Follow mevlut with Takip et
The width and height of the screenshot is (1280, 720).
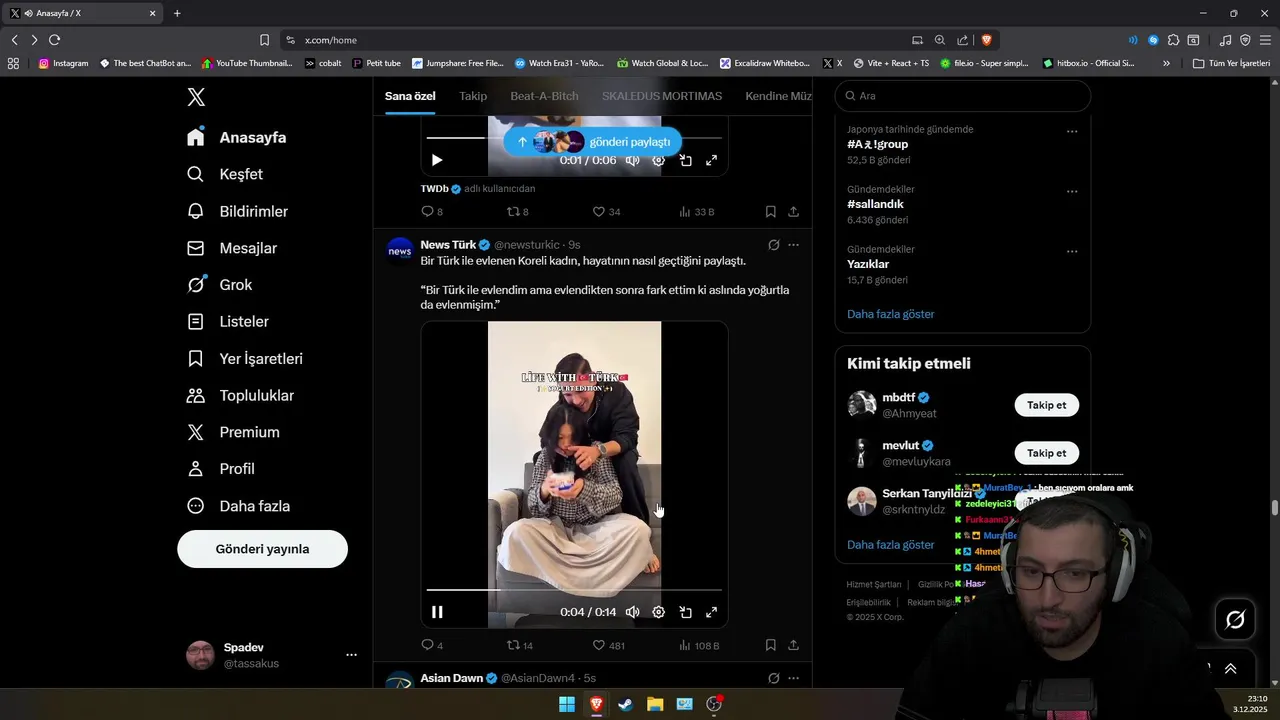tap(1046, 453)
